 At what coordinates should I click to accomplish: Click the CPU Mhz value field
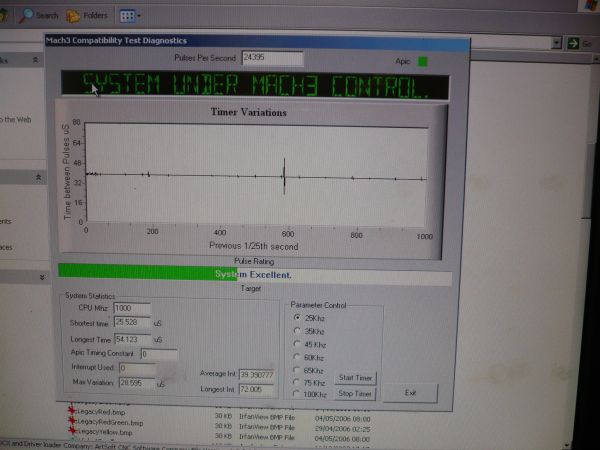point(132,308)
